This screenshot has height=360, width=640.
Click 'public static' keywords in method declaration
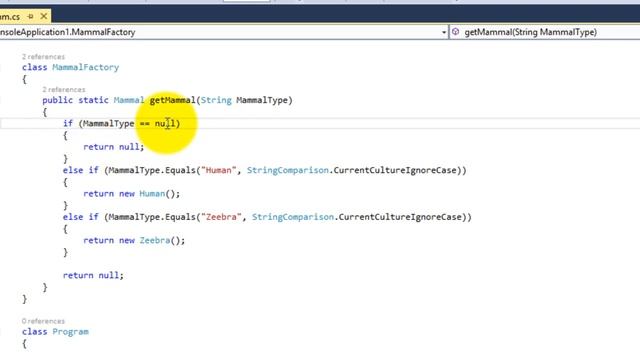click(76, 100)
